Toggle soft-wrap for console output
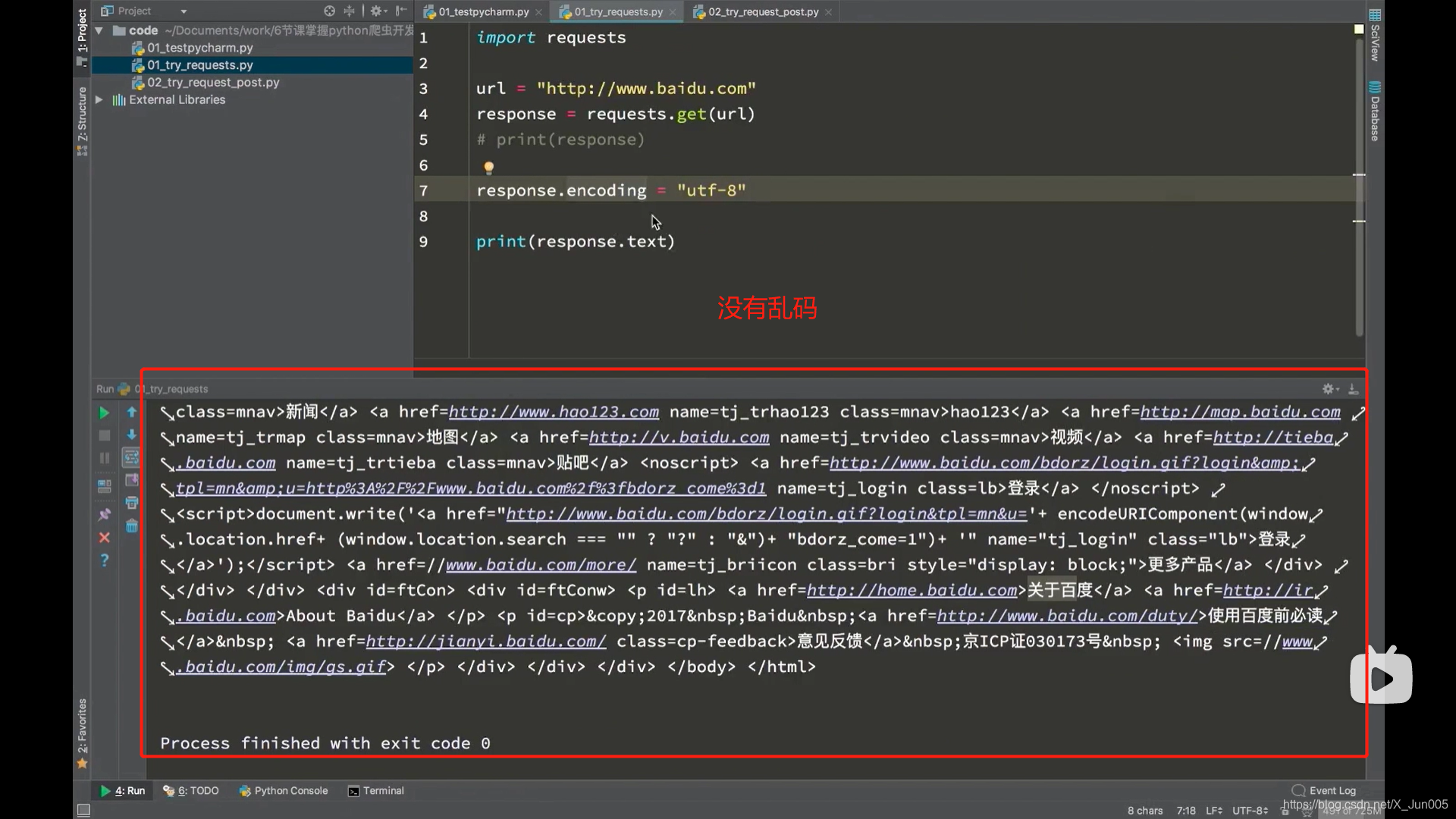The image size is (1456, 819). (x=131, y=457)
